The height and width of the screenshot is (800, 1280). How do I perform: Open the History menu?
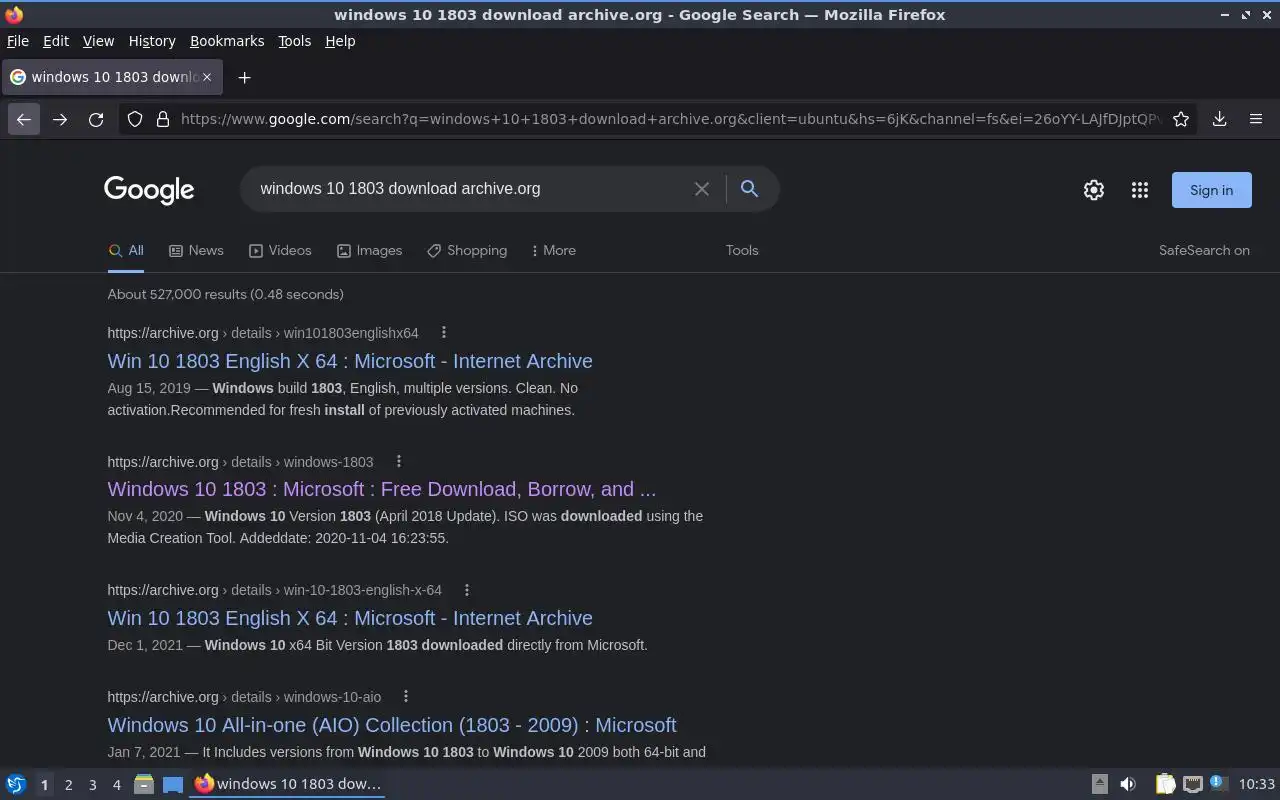152,41
